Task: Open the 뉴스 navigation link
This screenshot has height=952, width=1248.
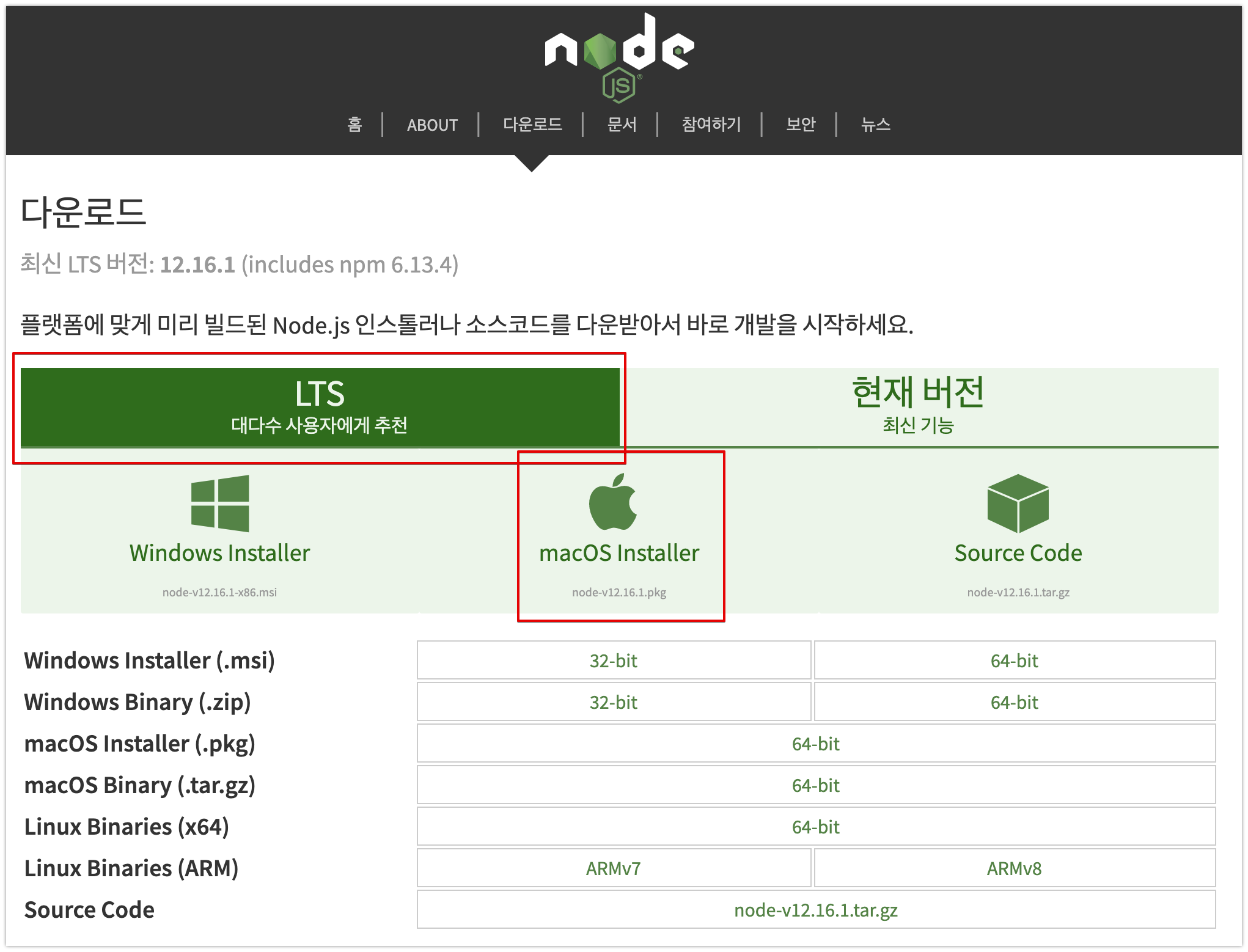Action: pyautogui.click(x=875, y=125)
